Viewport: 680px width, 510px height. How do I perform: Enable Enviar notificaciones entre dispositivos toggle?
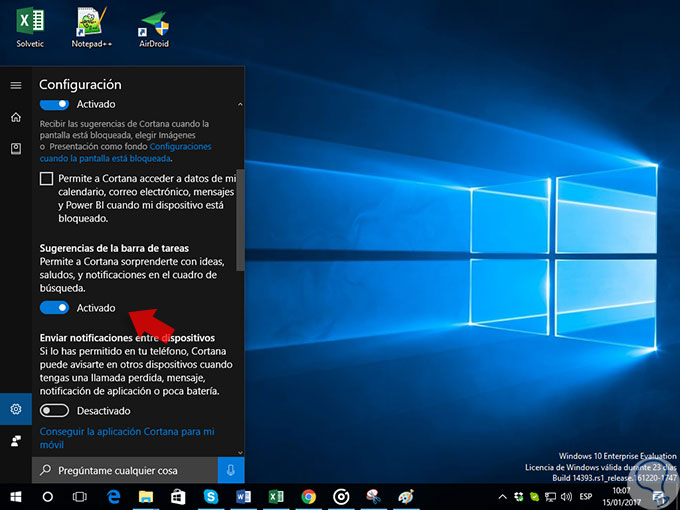pos(54,411)
